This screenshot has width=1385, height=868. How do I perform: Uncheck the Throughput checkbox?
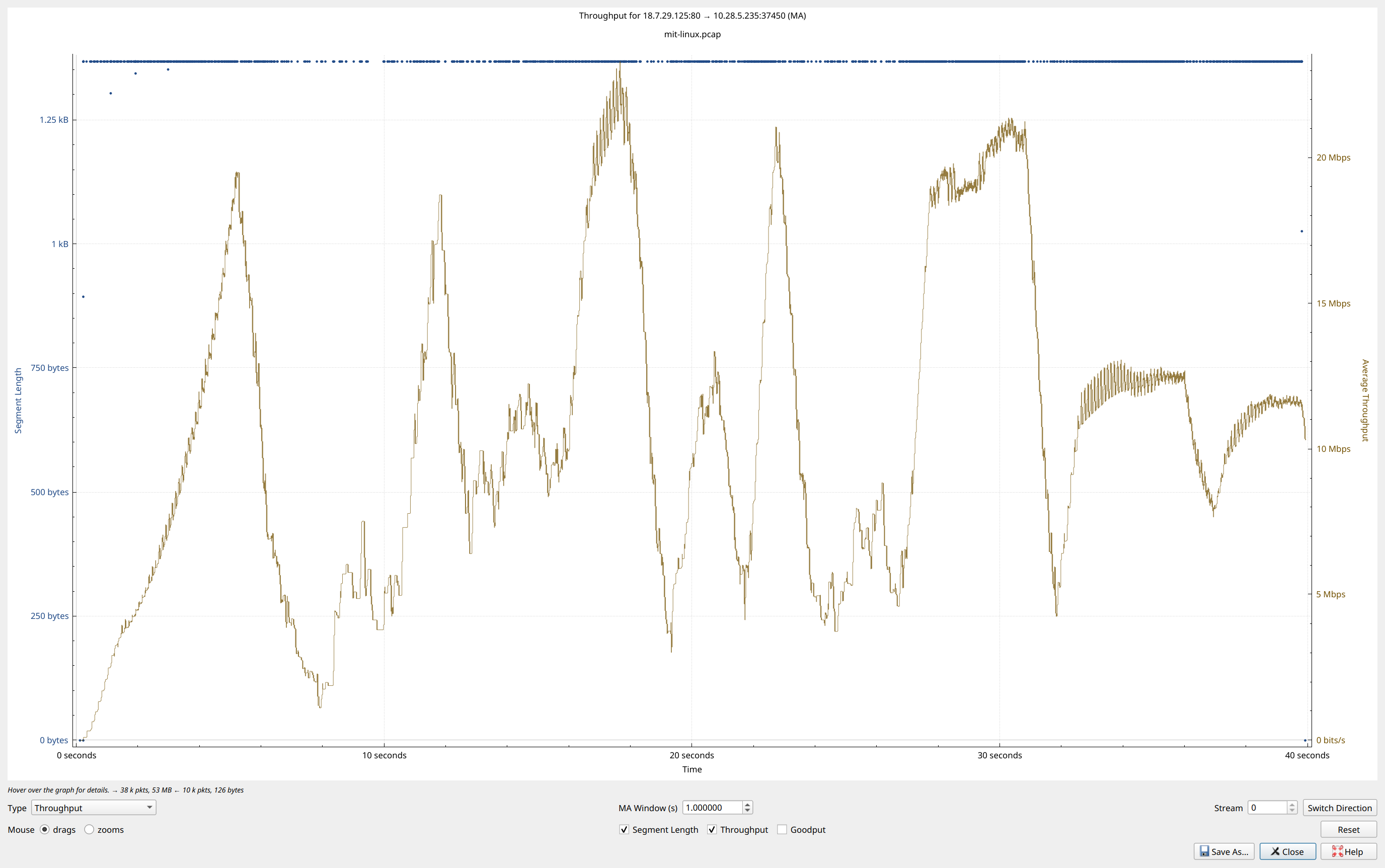712,830
